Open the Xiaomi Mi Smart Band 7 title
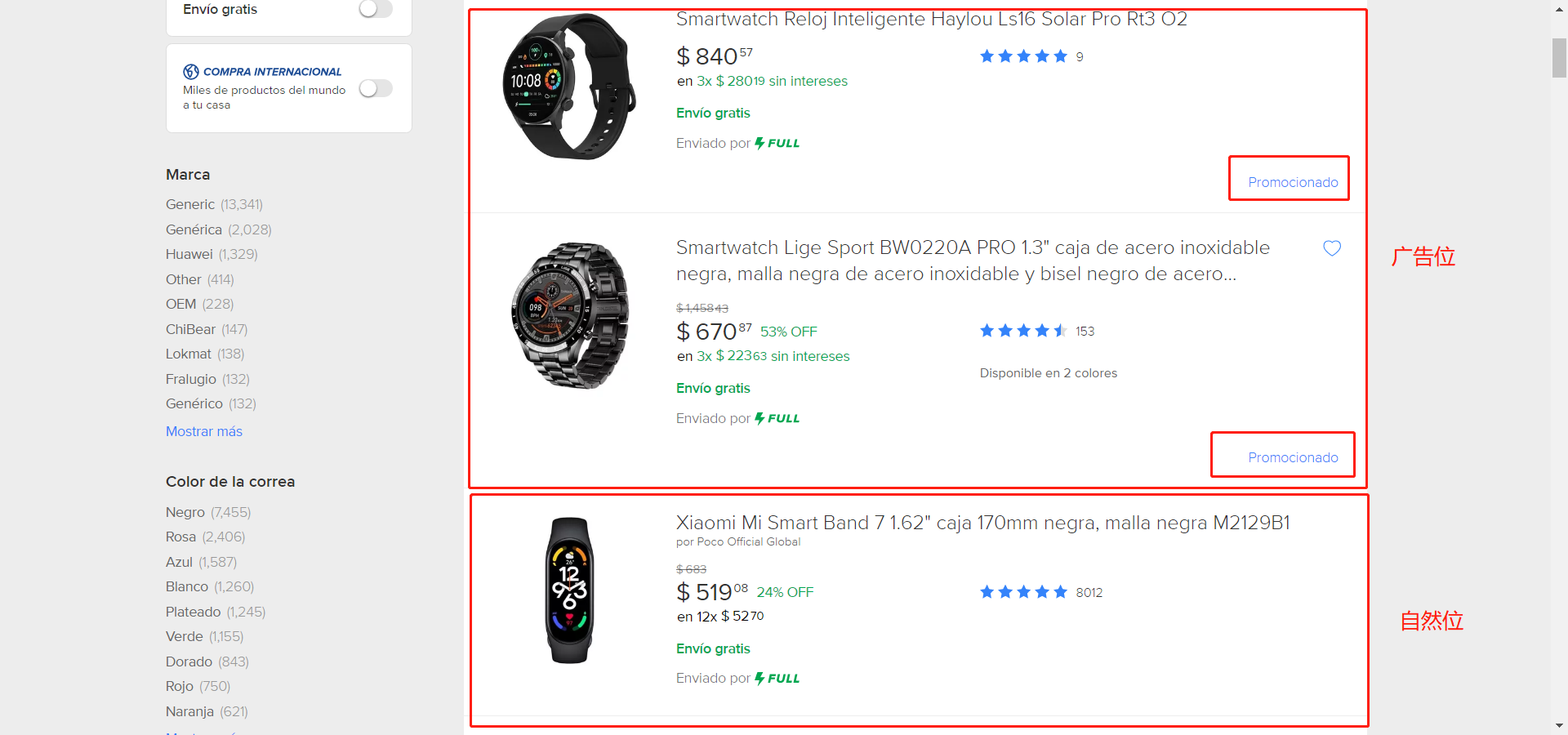 [982, 523]
